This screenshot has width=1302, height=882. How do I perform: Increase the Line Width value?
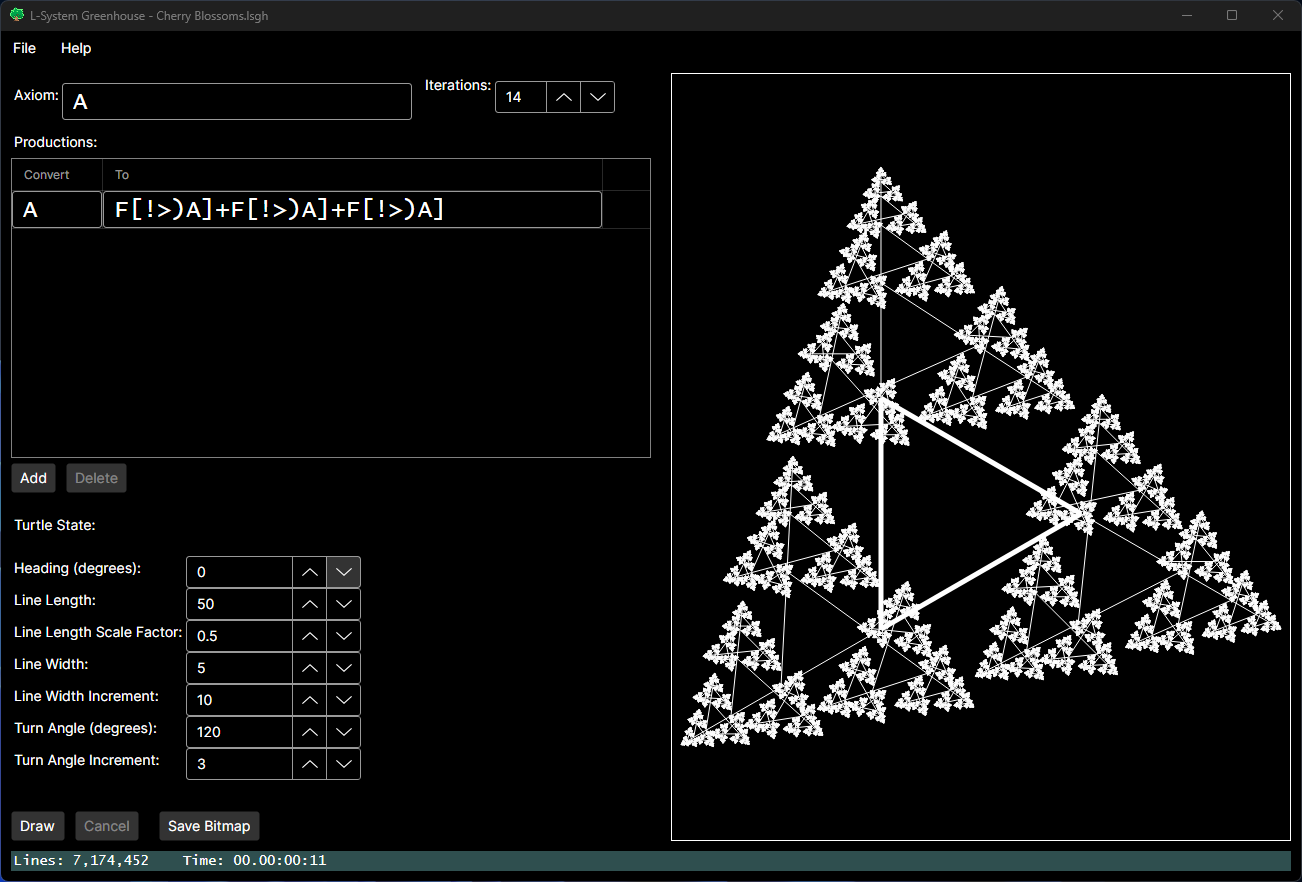[310, 668]
